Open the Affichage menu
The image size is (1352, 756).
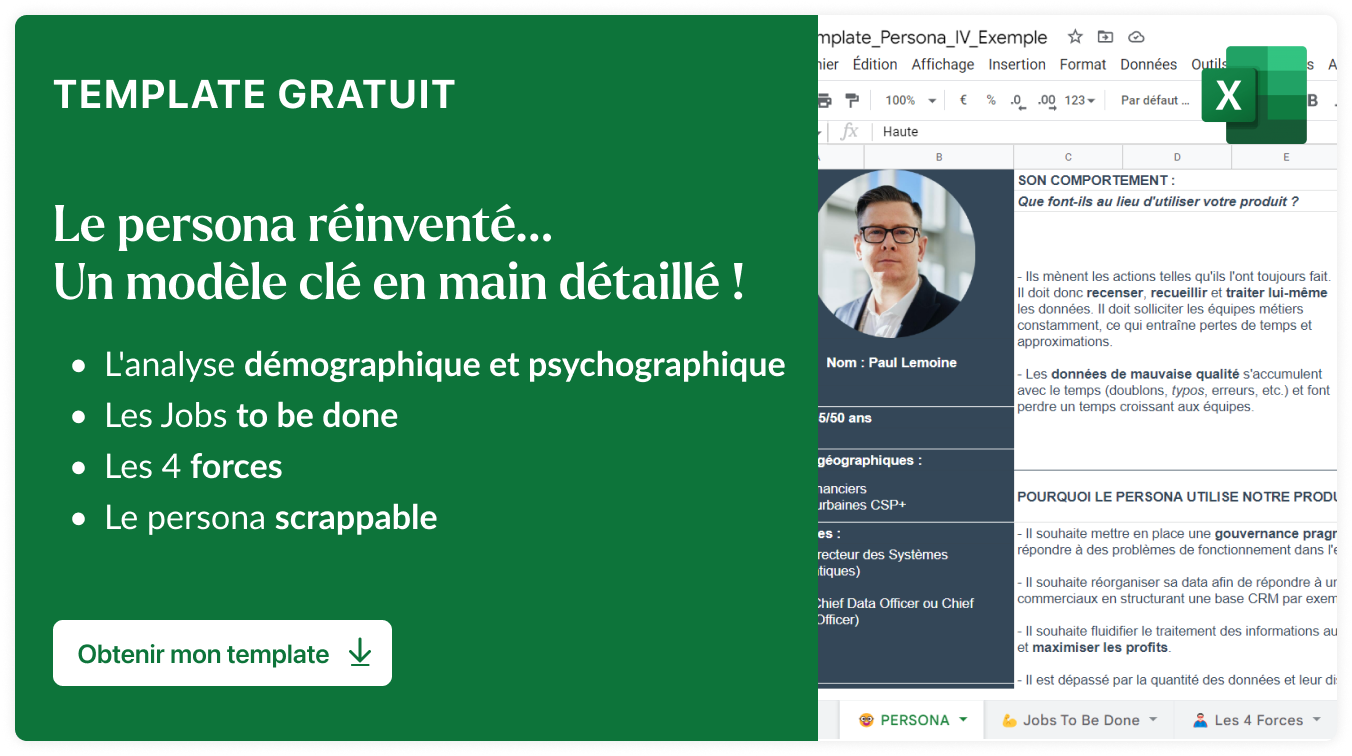[942, 64]
